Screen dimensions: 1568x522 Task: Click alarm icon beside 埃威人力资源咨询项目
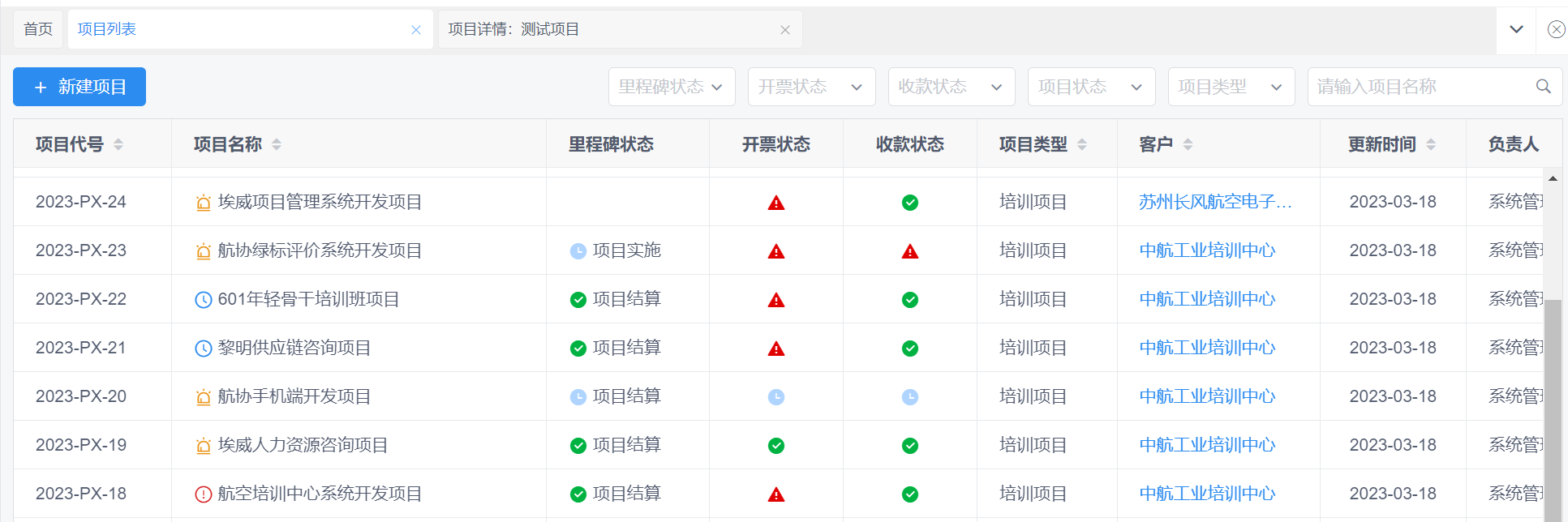[x=203, y=446]
